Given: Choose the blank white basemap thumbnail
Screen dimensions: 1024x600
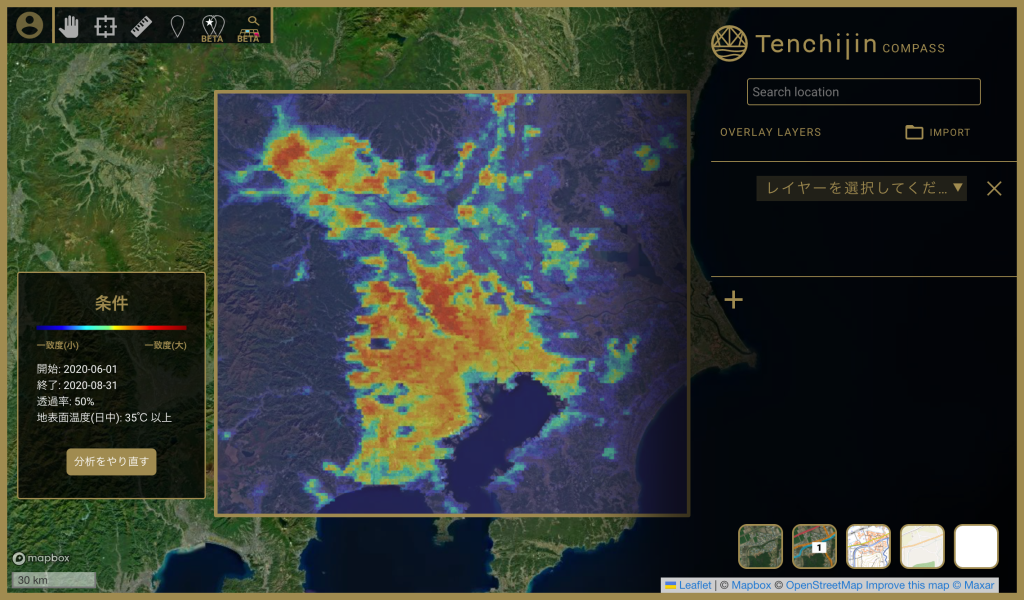Looking at the screenshot, I should point(976,546).
